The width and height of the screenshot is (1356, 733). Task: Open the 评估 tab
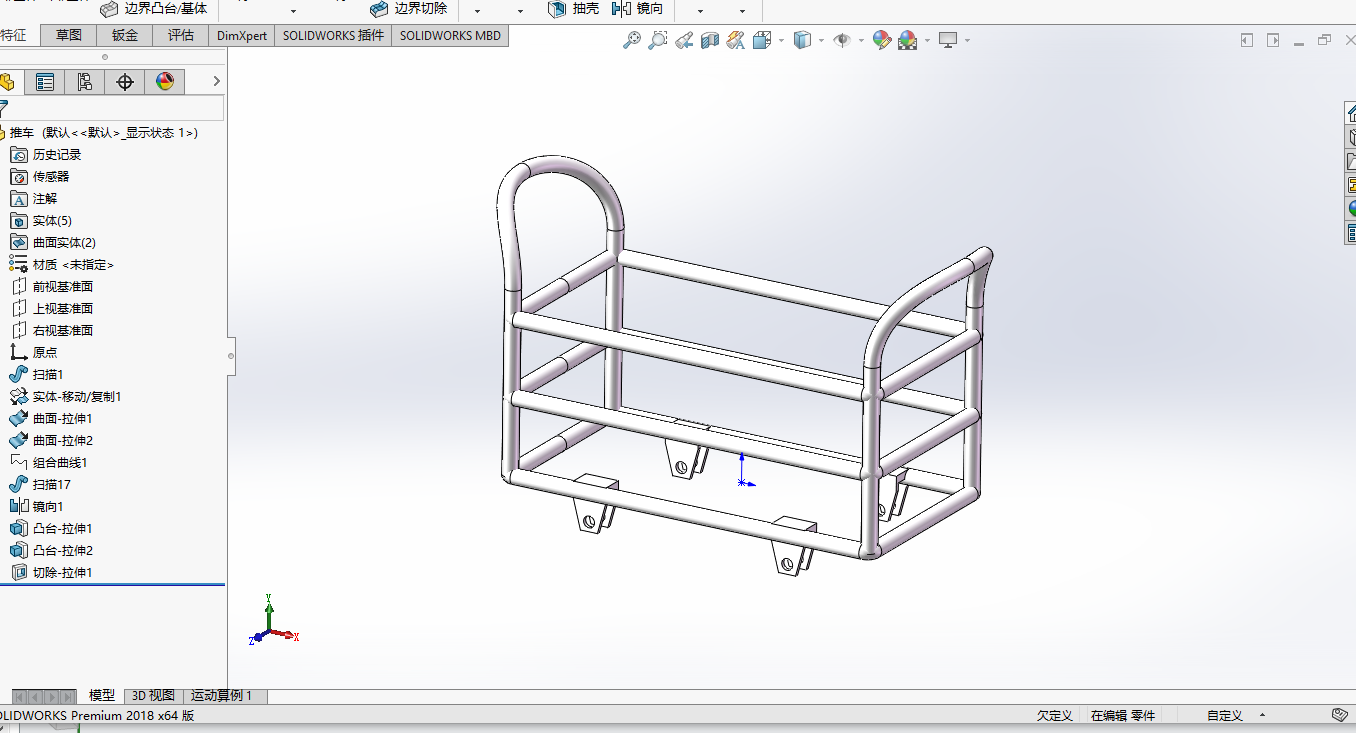tap(181, 35)
